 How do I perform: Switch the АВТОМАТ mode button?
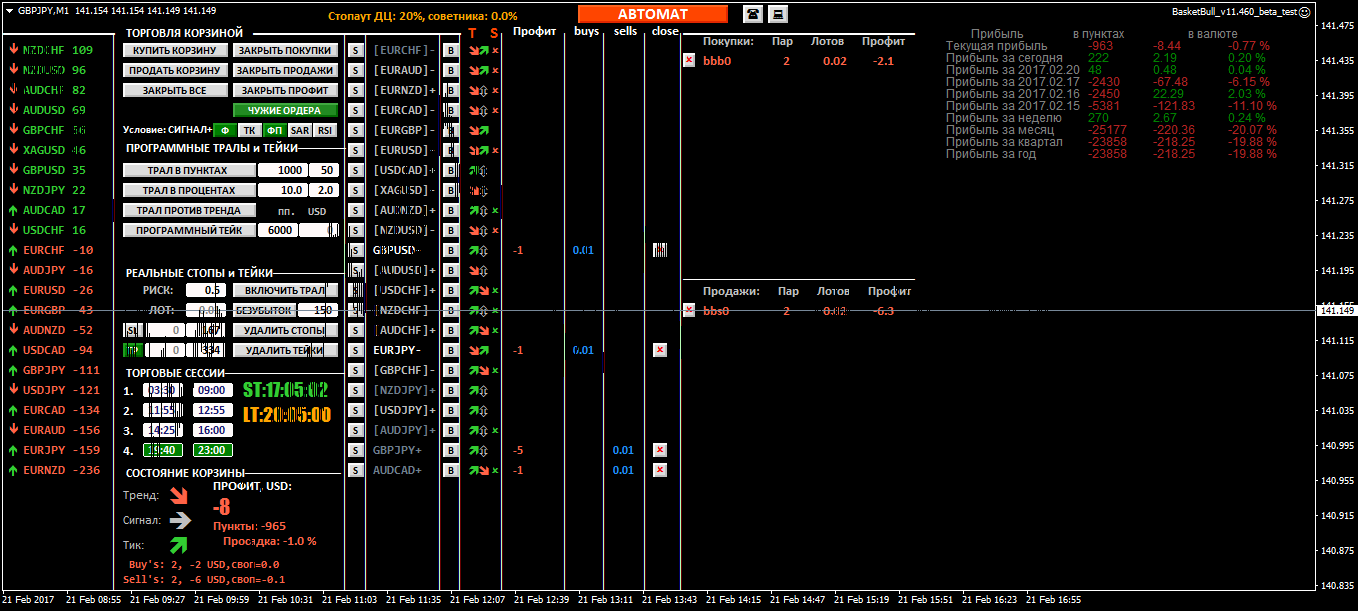click(653, 14)
